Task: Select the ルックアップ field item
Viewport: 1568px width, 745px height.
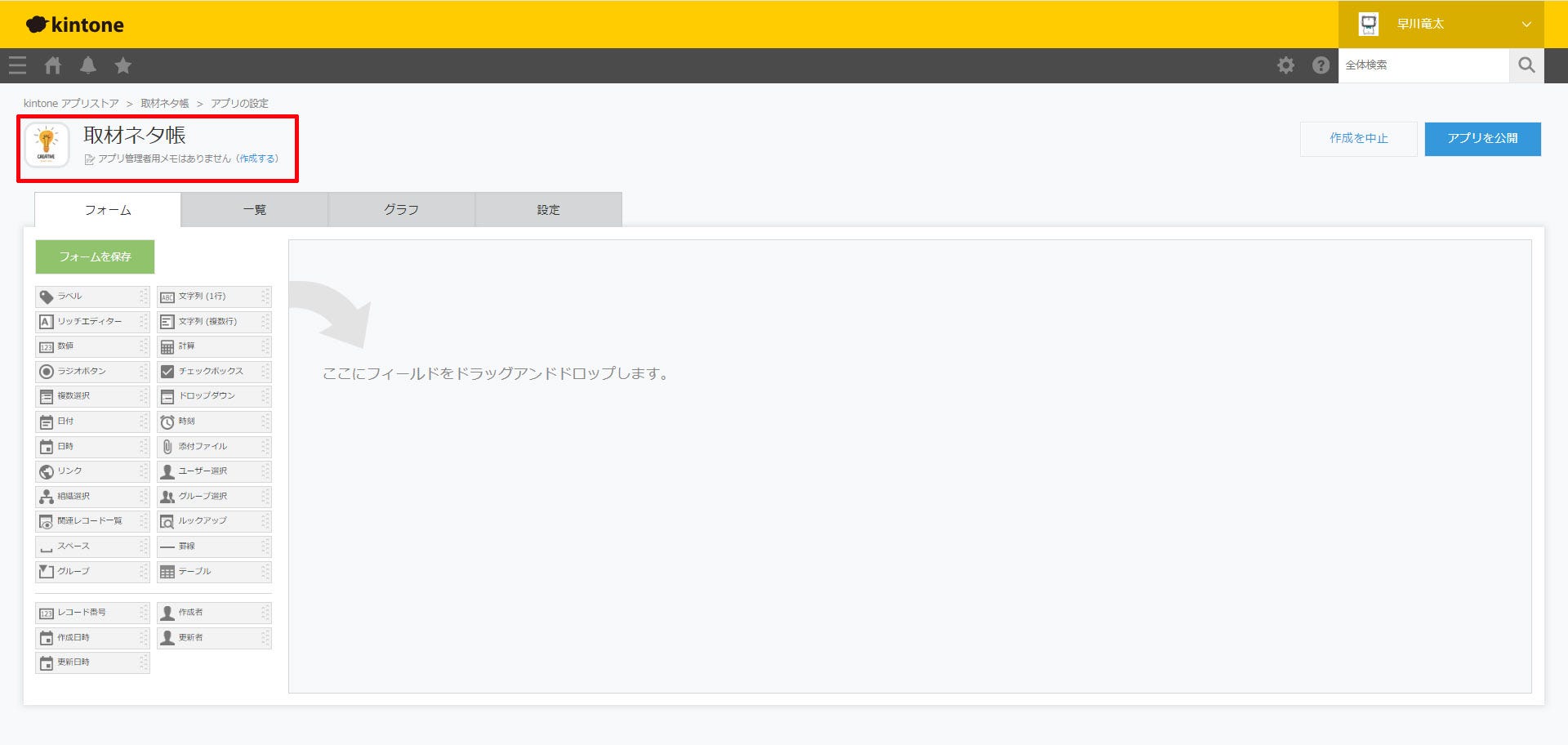Action: coord(214,521)
